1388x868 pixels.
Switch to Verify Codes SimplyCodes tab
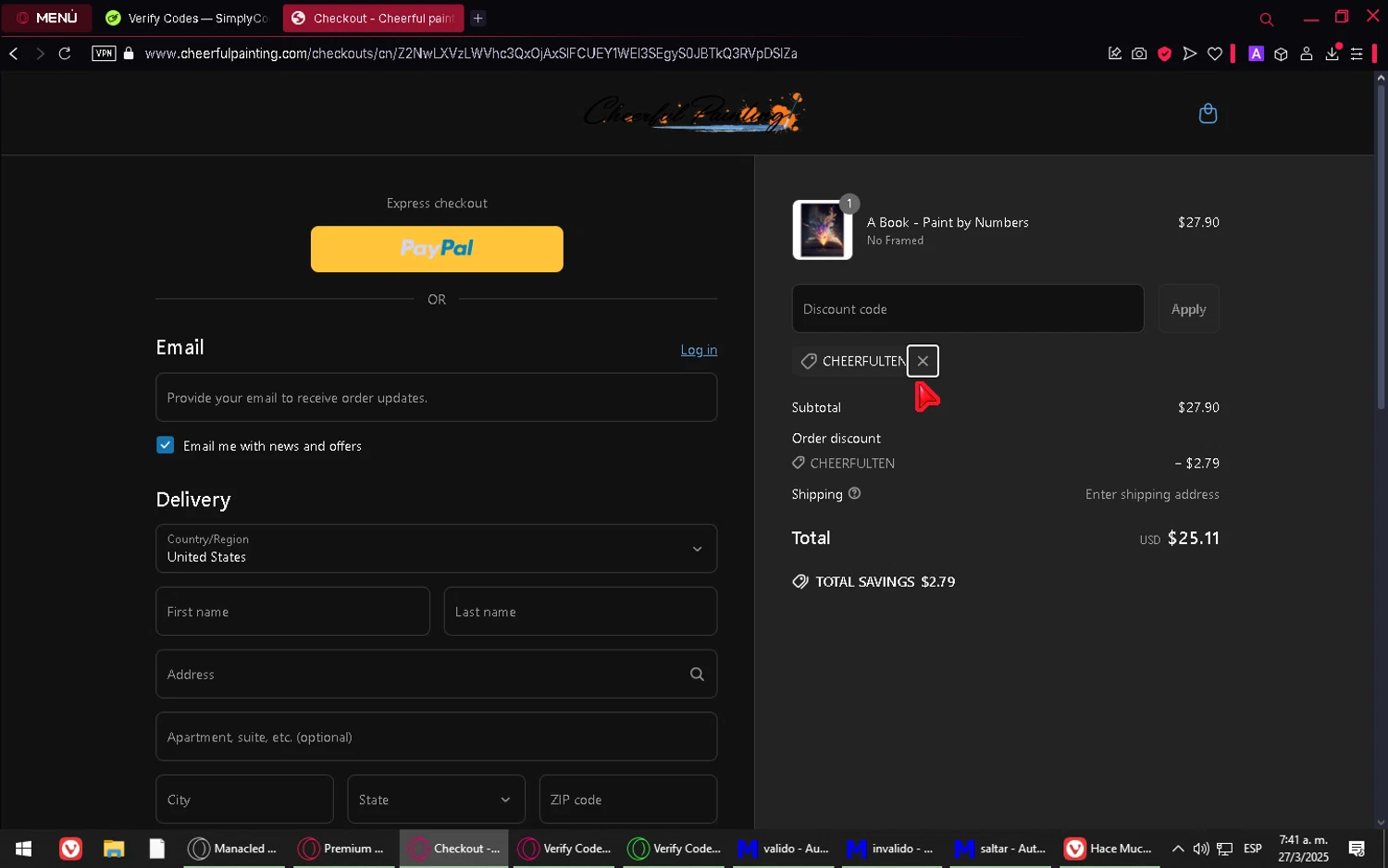[x=187, y=18]
